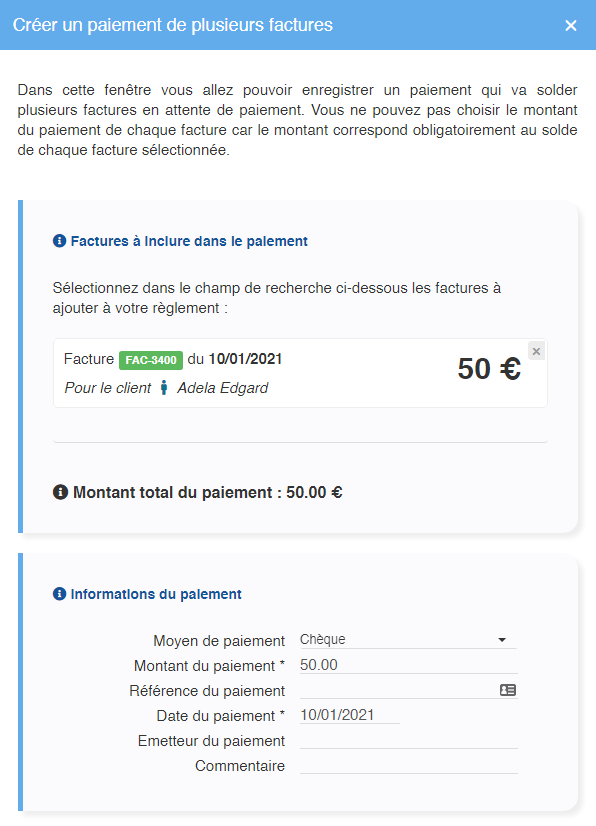
Task: Click the Emetteur du paiement field
Action: tap(408, 740)
